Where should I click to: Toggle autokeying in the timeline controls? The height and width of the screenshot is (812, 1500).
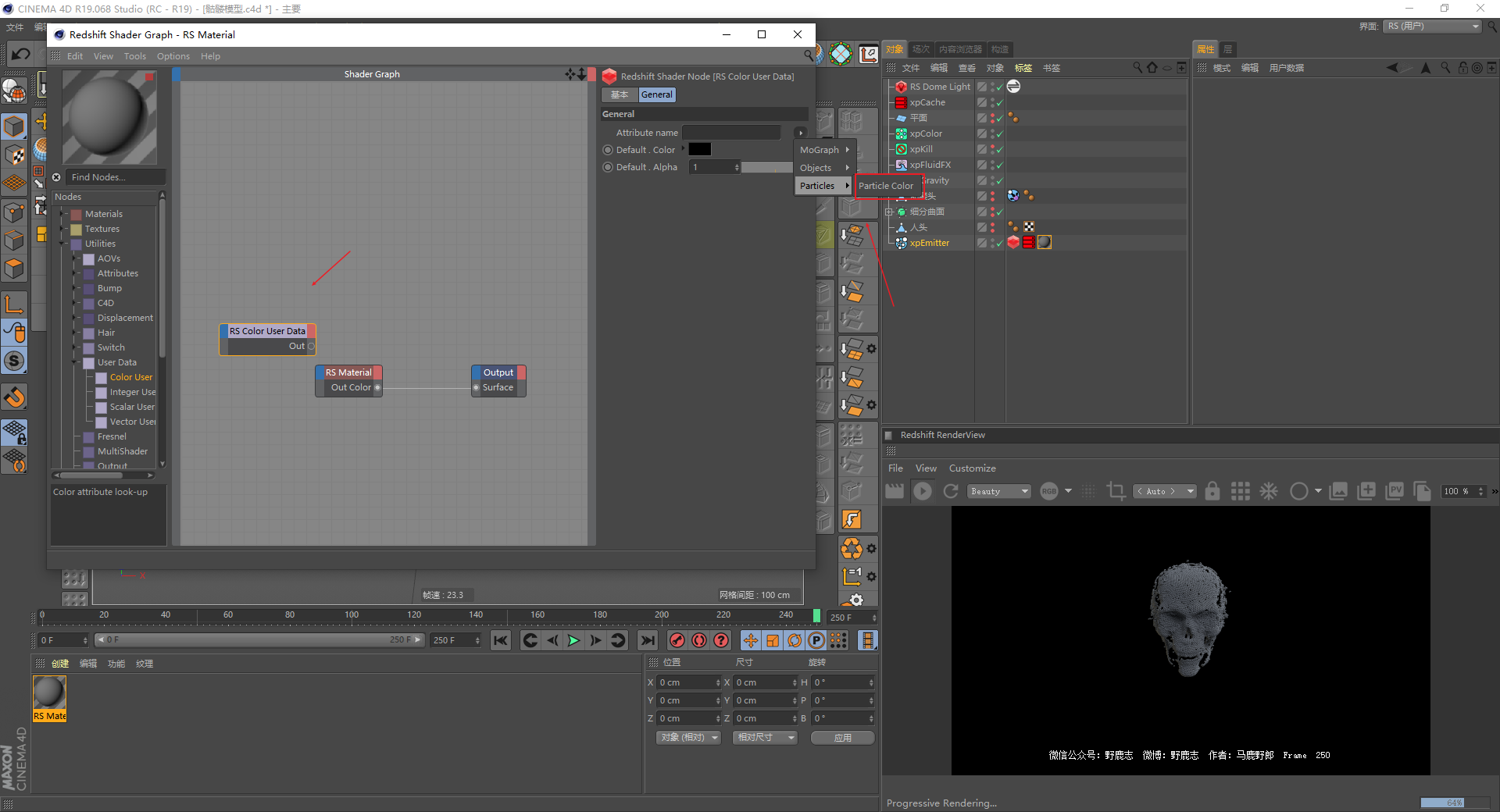pos(699,640)
